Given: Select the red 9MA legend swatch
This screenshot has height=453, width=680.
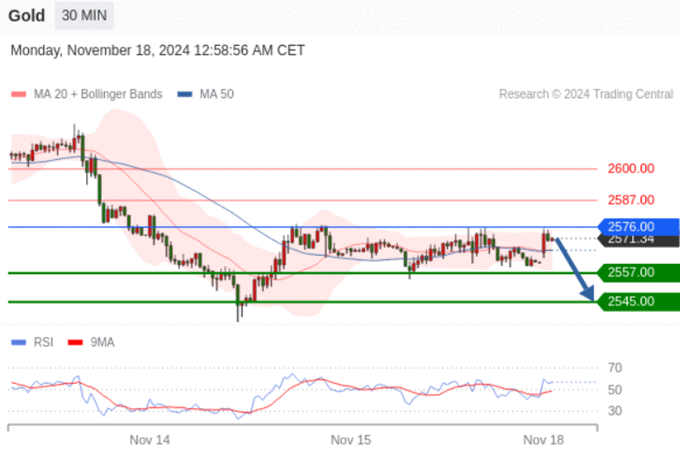Looking at the screenshot, I should click(75, 342).
